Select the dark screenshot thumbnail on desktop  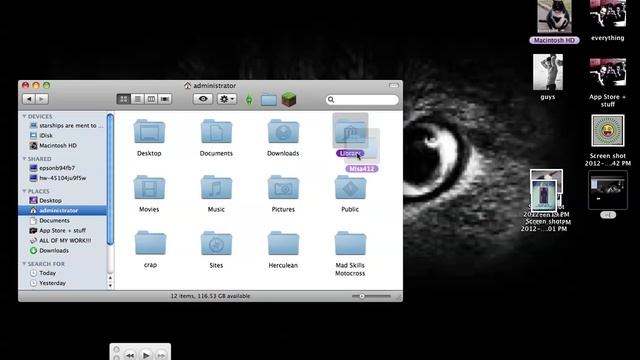[608, 190]
